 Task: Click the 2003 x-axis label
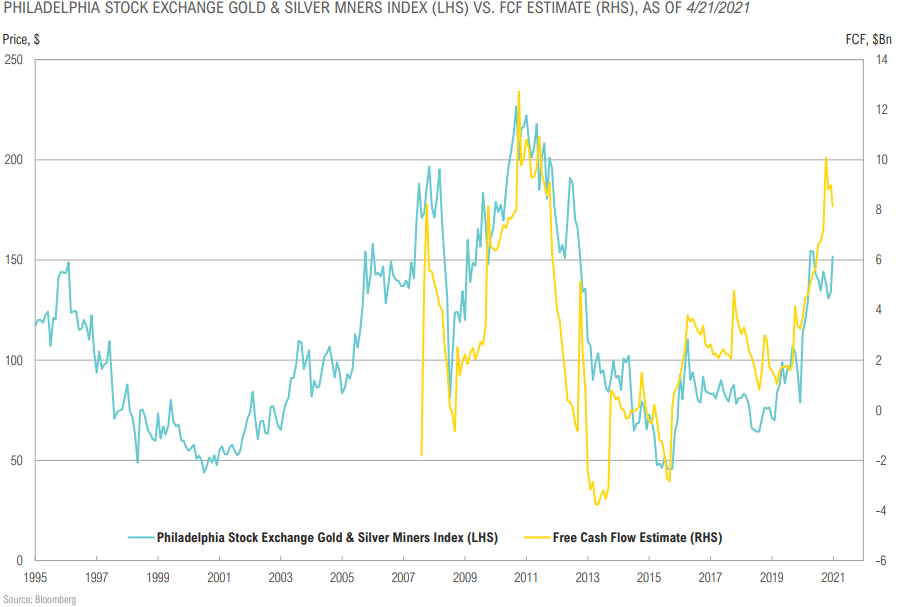(280, 578)
